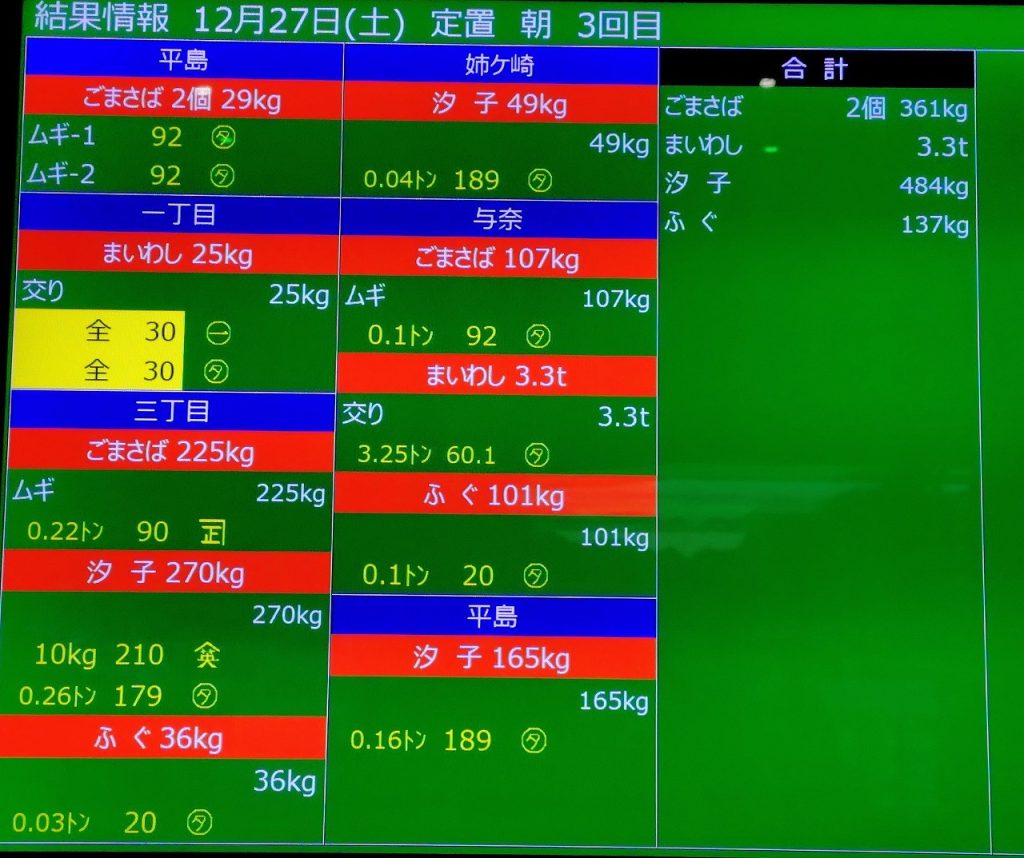Select the 与奈 blue header

pos(498,219)
